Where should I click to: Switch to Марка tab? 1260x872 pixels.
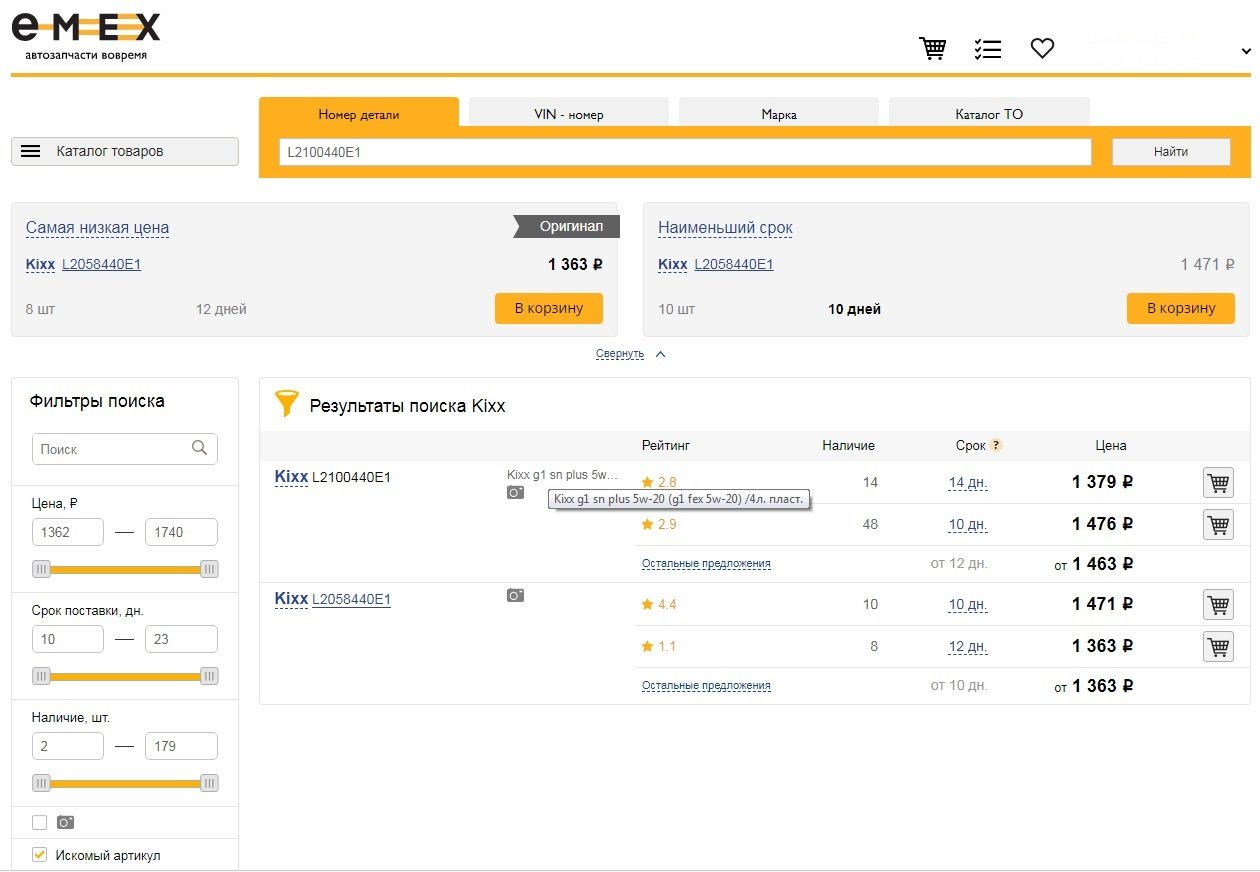[x=779, y=114]
